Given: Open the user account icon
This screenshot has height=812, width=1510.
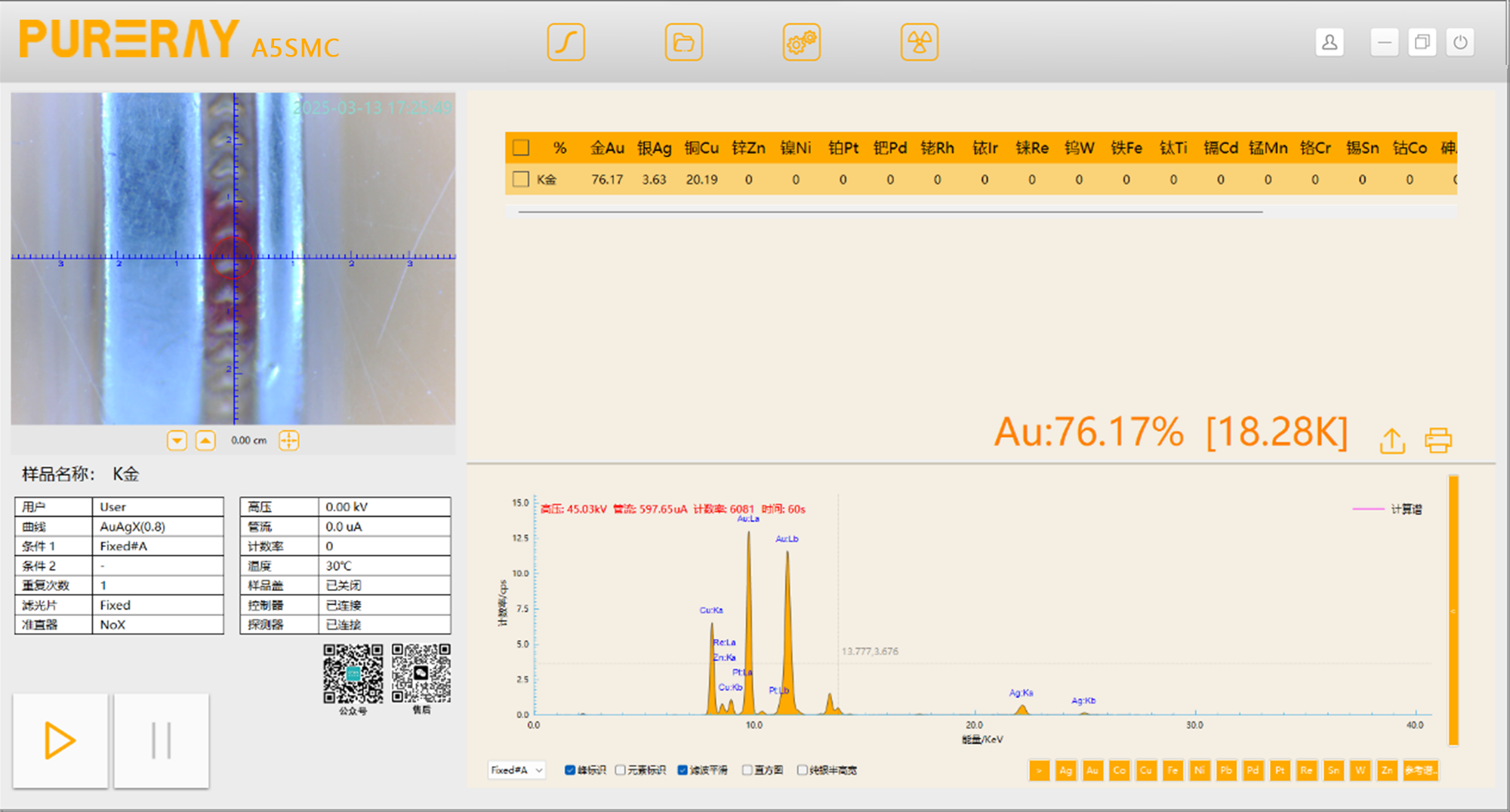Looking at the screenshot, I should click(x=1330, y=42).
